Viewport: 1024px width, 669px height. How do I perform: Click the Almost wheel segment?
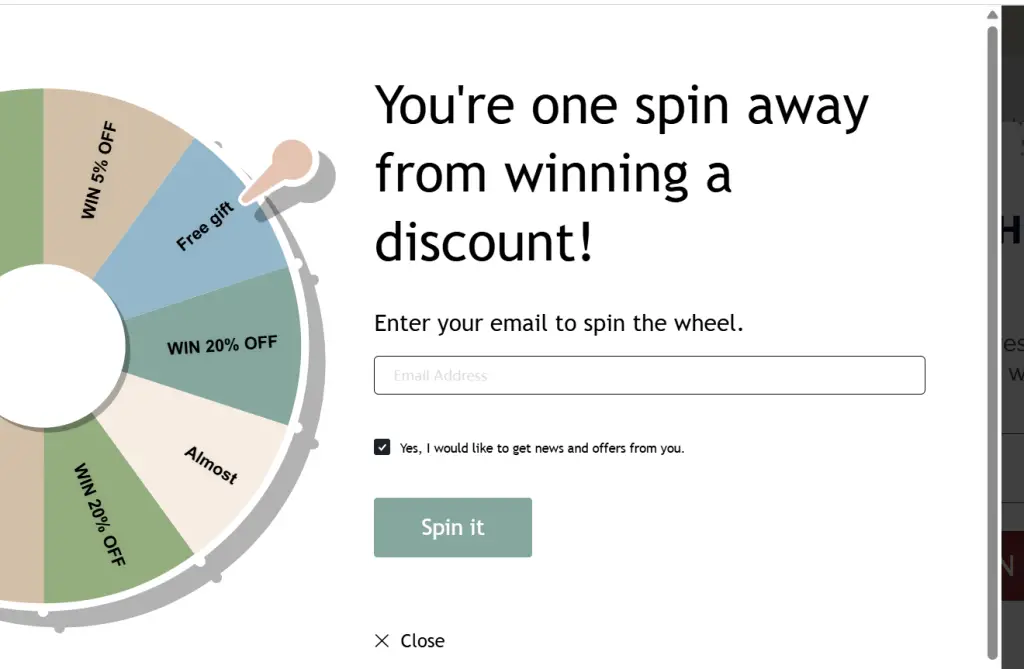point(211,465)
